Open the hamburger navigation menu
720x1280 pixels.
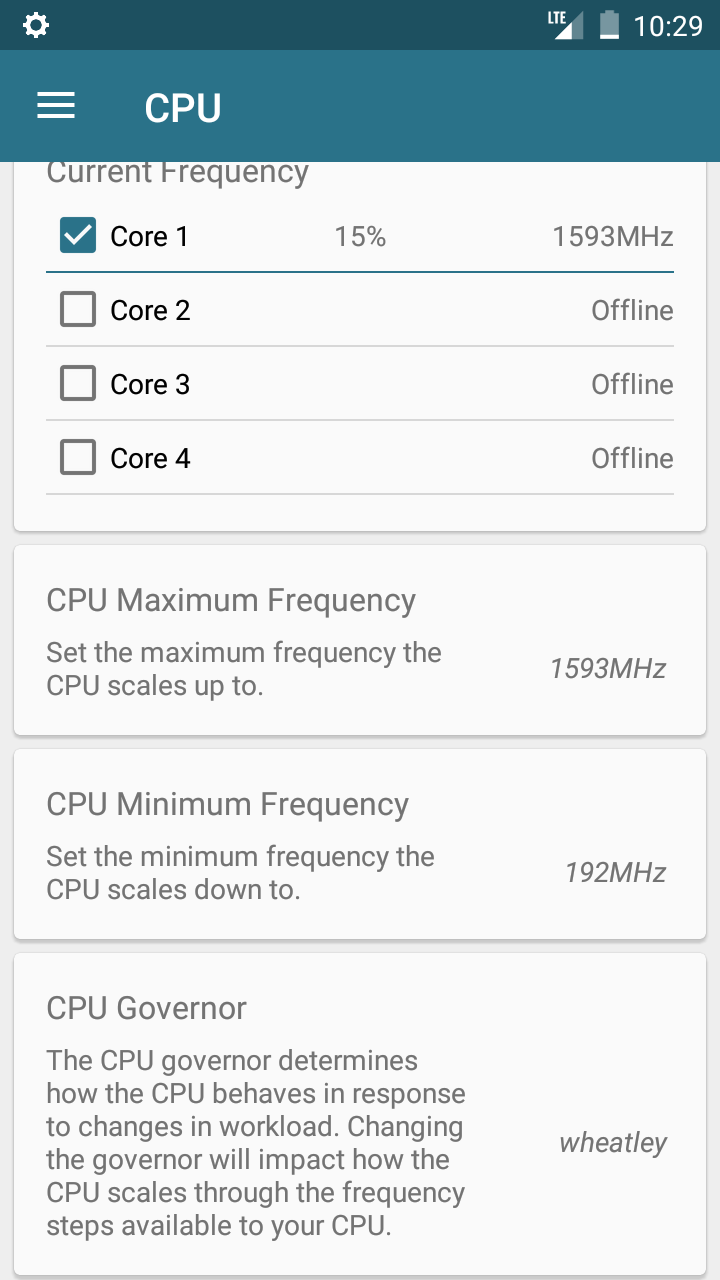56,107
